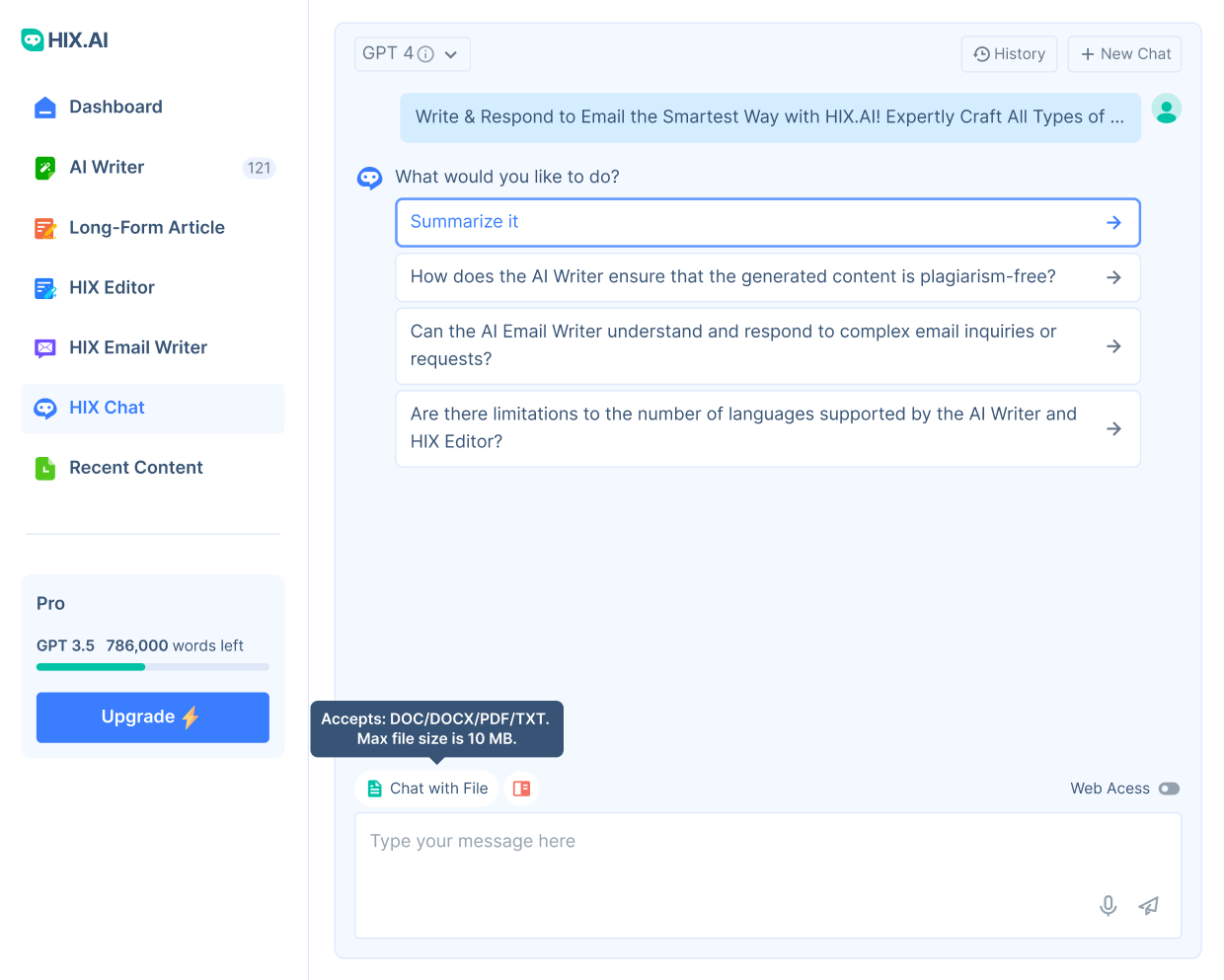1224x980 pixels.
Task: Open the GPT 4 model dropdown
Action: pyautogui.click(x=413, y=54)
